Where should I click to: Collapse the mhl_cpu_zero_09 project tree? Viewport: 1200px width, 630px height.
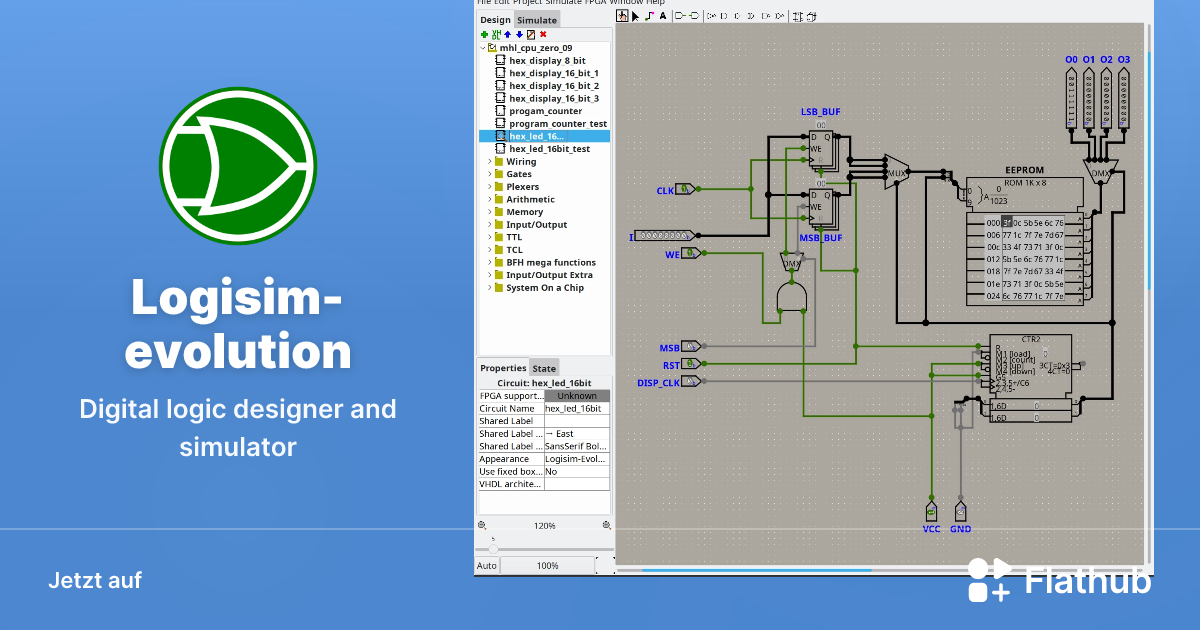pyautogui.click(x=485, y=47)
